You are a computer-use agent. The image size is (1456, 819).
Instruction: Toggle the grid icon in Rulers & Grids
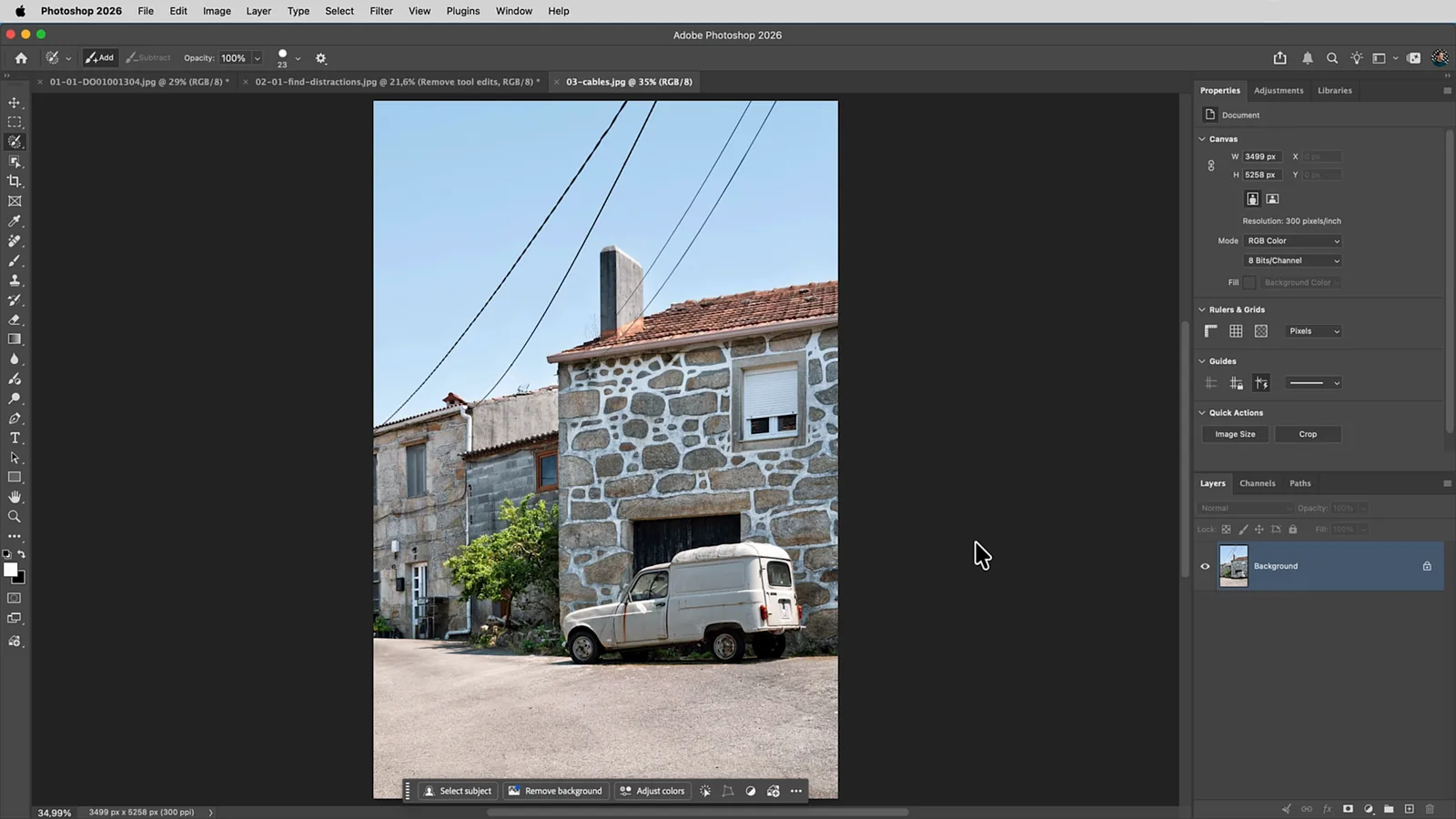1236,331
